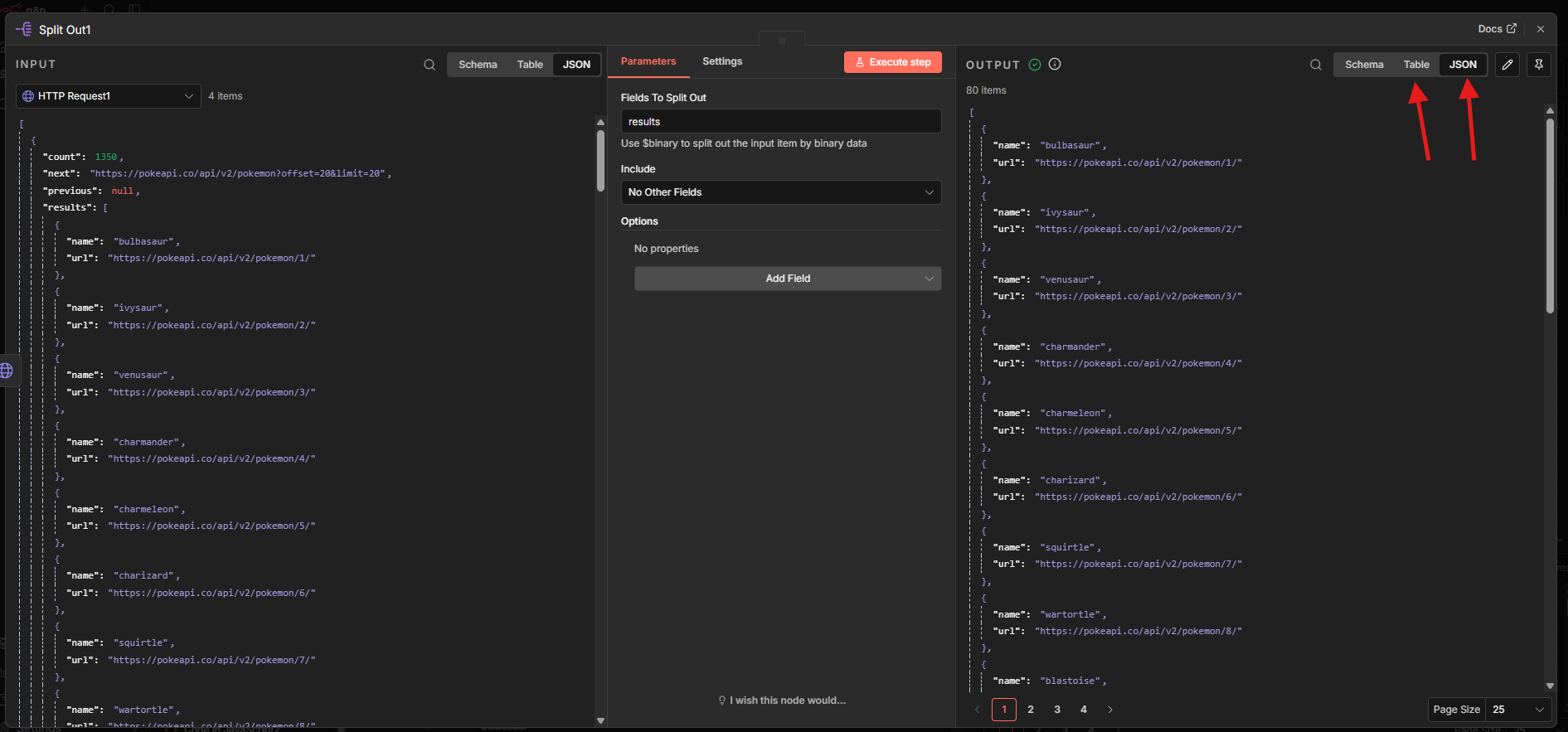Click the output panel vertical scrollbar

pos(1549,216)
